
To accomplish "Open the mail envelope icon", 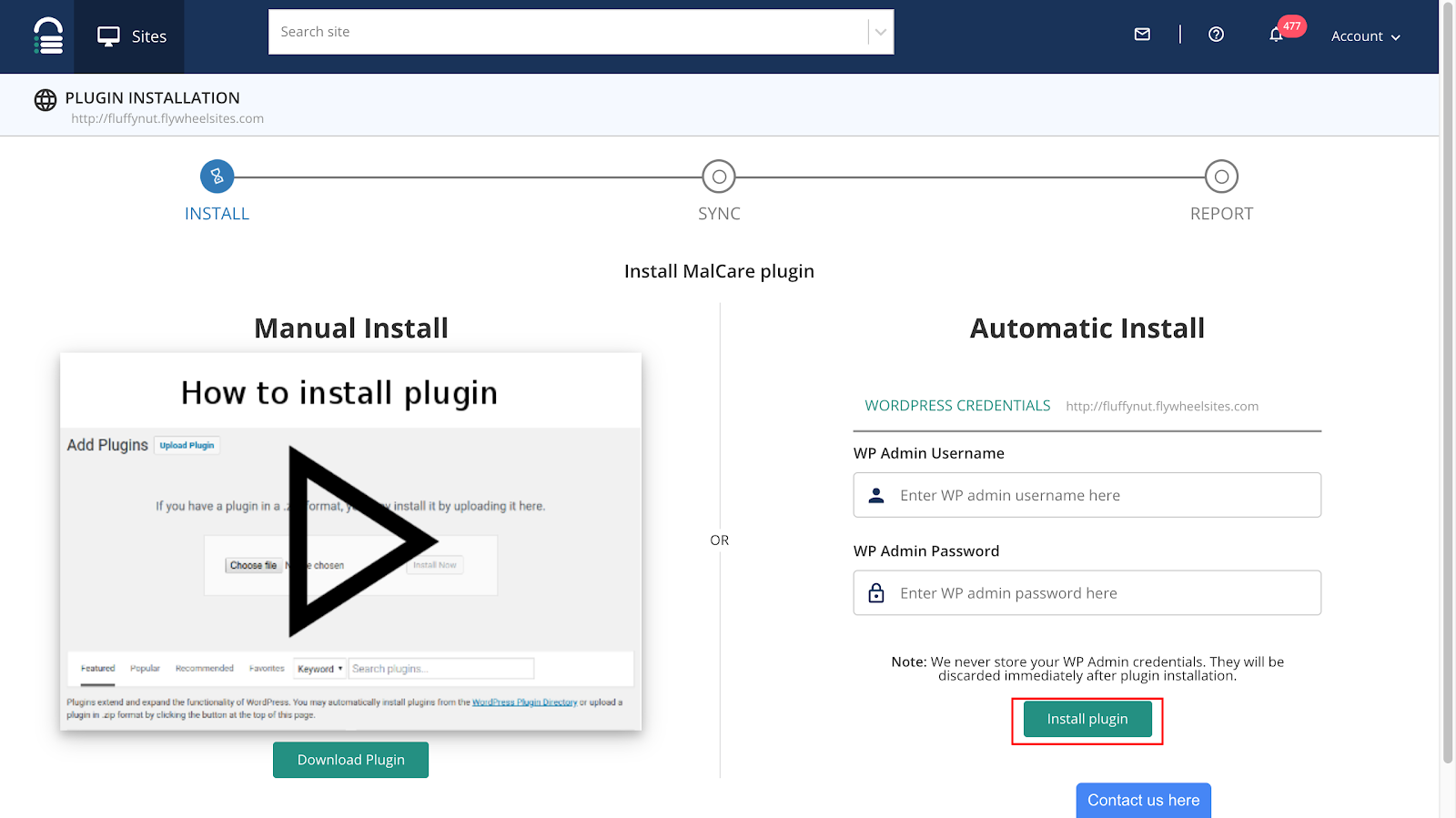I will tap(1142, 35).
